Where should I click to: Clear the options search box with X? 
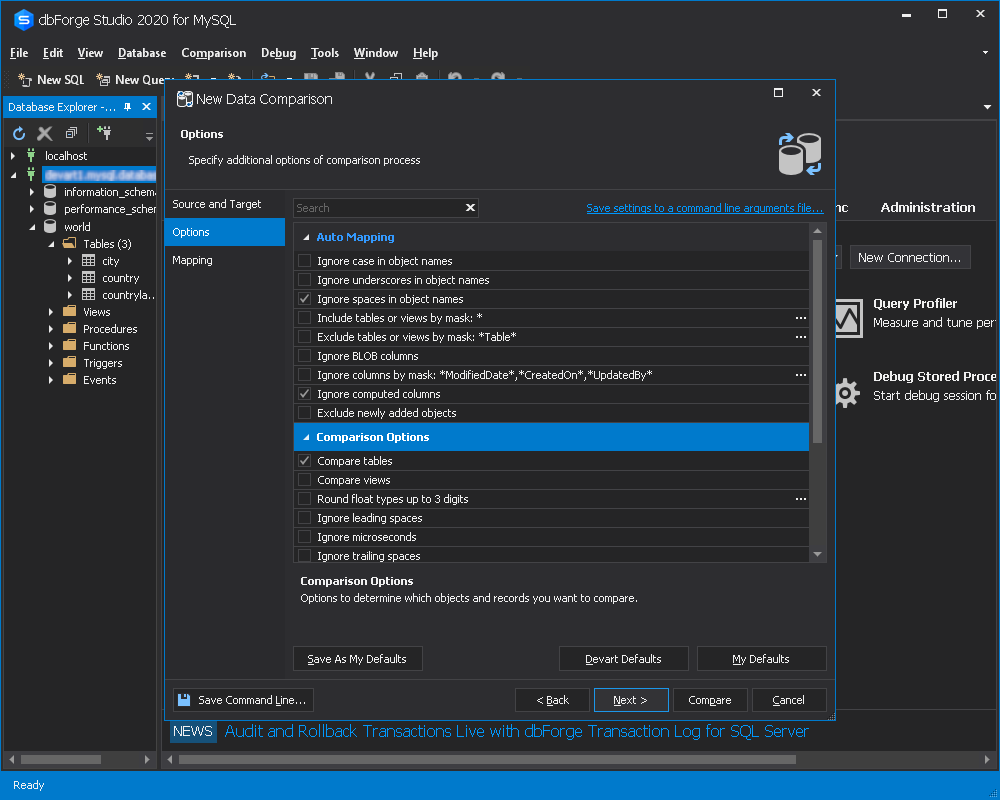[470, 207]
